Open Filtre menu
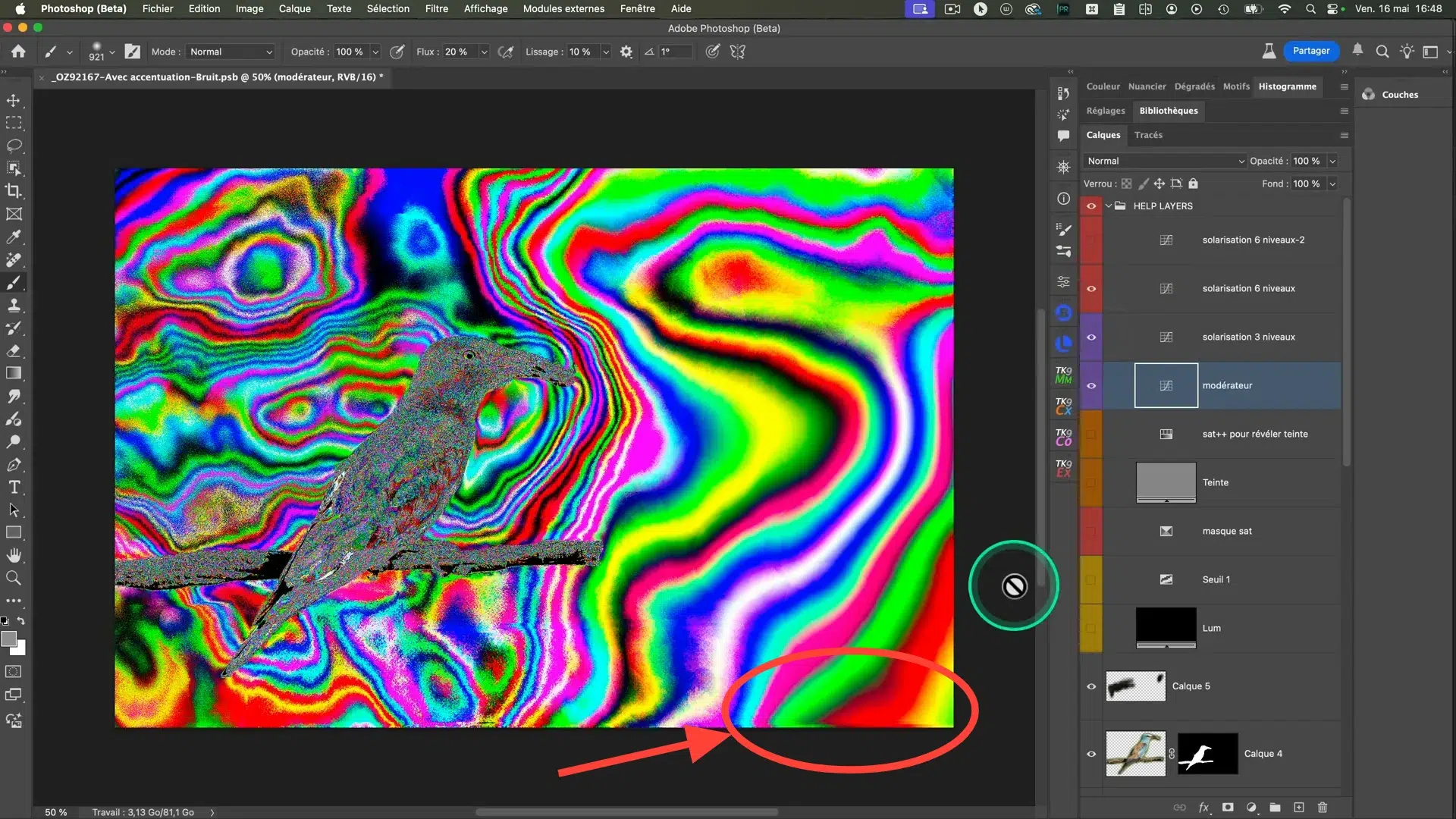1456x819 pixels. click(436, 8)
